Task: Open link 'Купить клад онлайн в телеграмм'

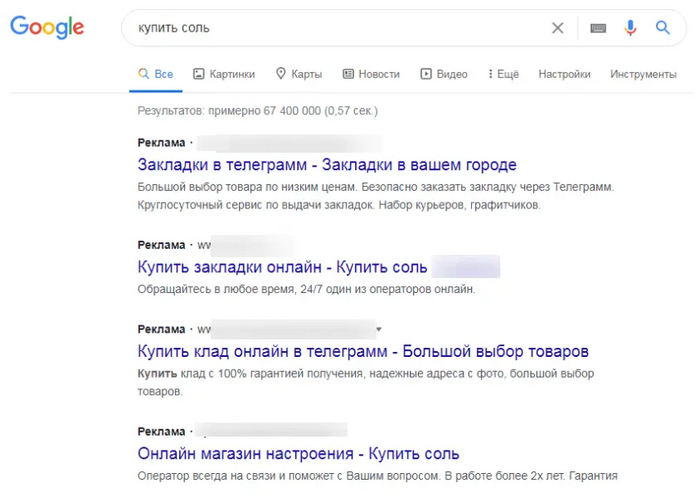Action: [262, 351]
